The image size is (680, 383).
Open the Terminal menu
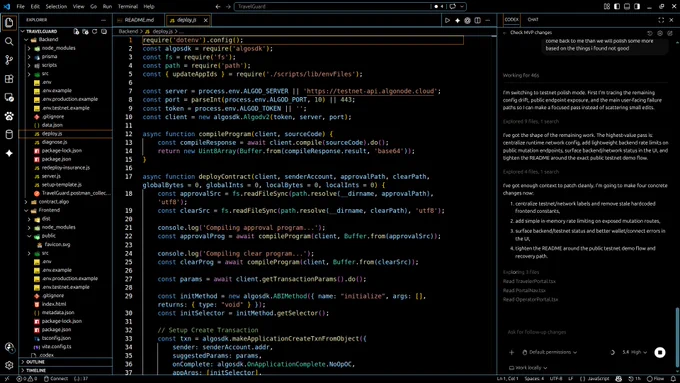click(128, 7)
